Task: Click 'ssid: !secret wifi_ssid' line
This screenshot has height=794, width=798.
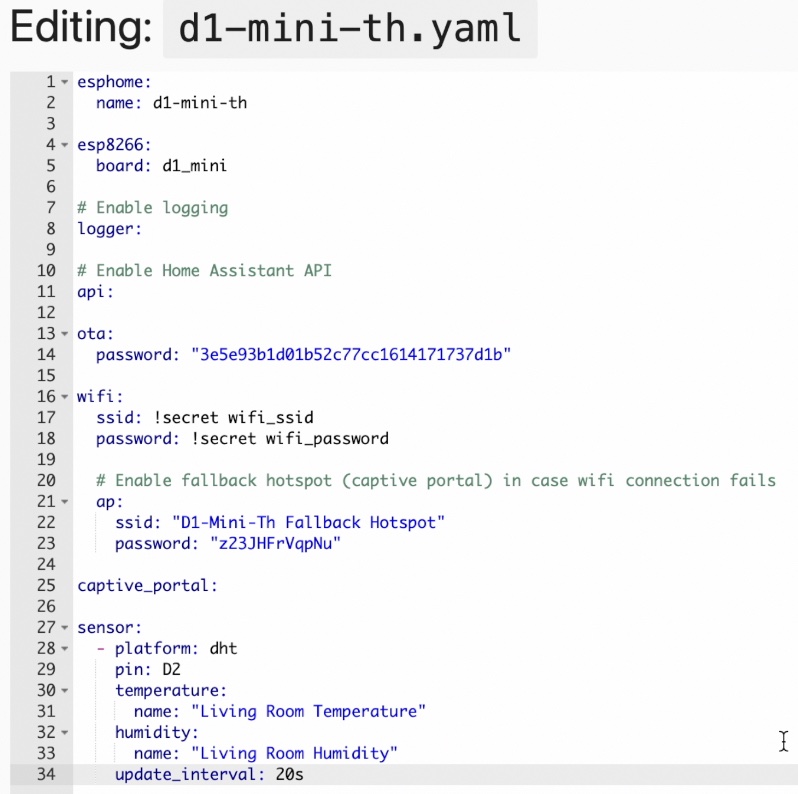Action: coord(205,418)
